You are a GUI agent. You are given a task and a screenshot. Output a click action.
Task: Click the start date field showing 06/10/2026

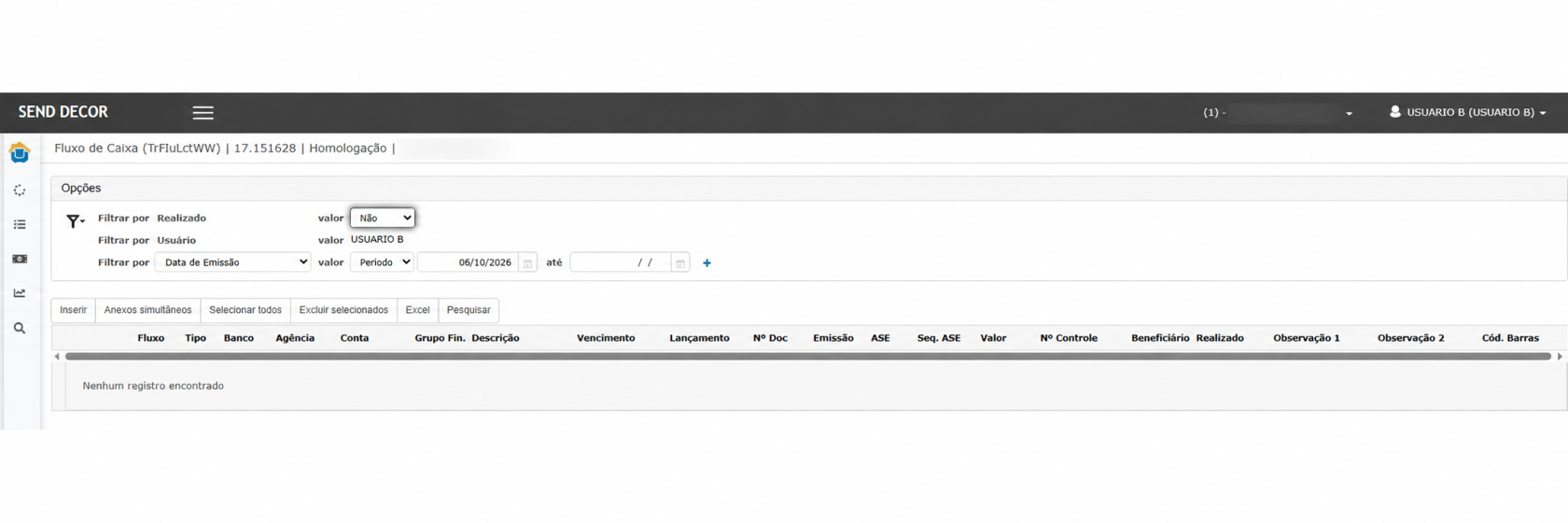pos(469,262)
